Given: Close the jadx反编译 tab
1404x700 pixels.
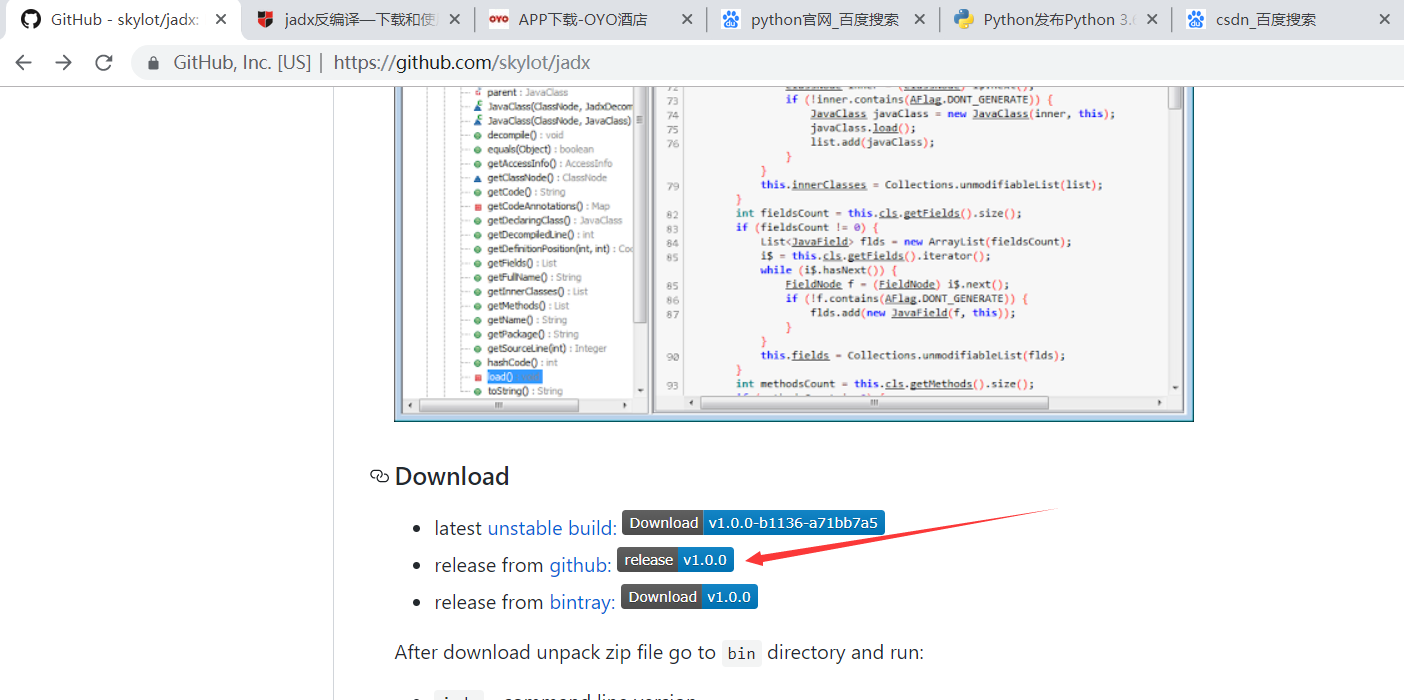Looking at the screenshot, I should click(x=453, y=19).
